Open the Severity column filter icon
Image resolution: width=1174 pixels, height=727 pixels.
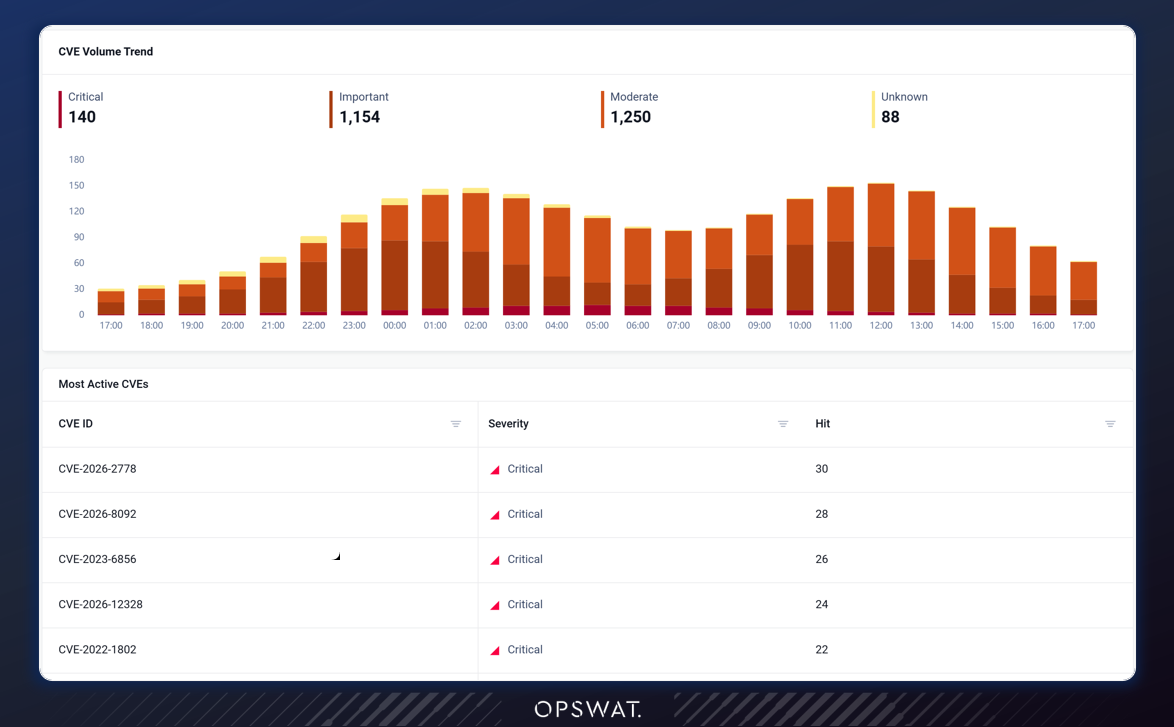pyautogui.click(x=782, y=424)
